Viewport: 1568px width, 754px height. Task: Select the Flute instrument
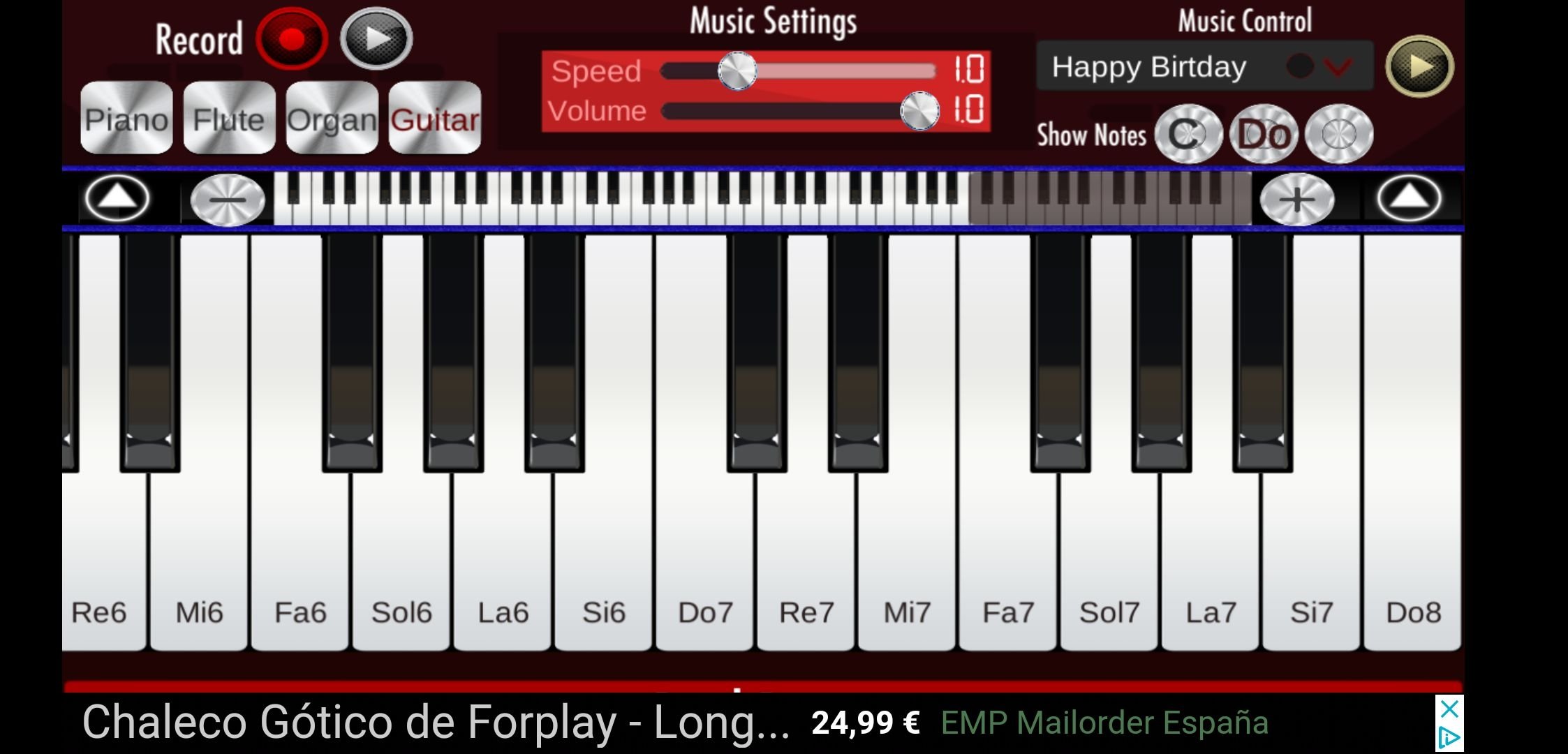(227, 119)
